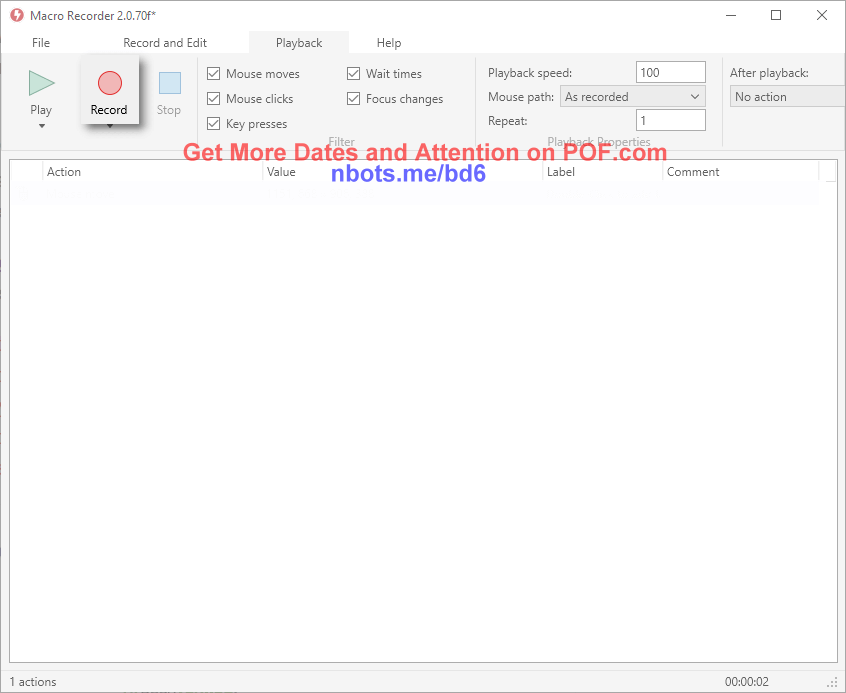Click the Playback speed input field
The image size is (846, 693).
pos(671,72)
